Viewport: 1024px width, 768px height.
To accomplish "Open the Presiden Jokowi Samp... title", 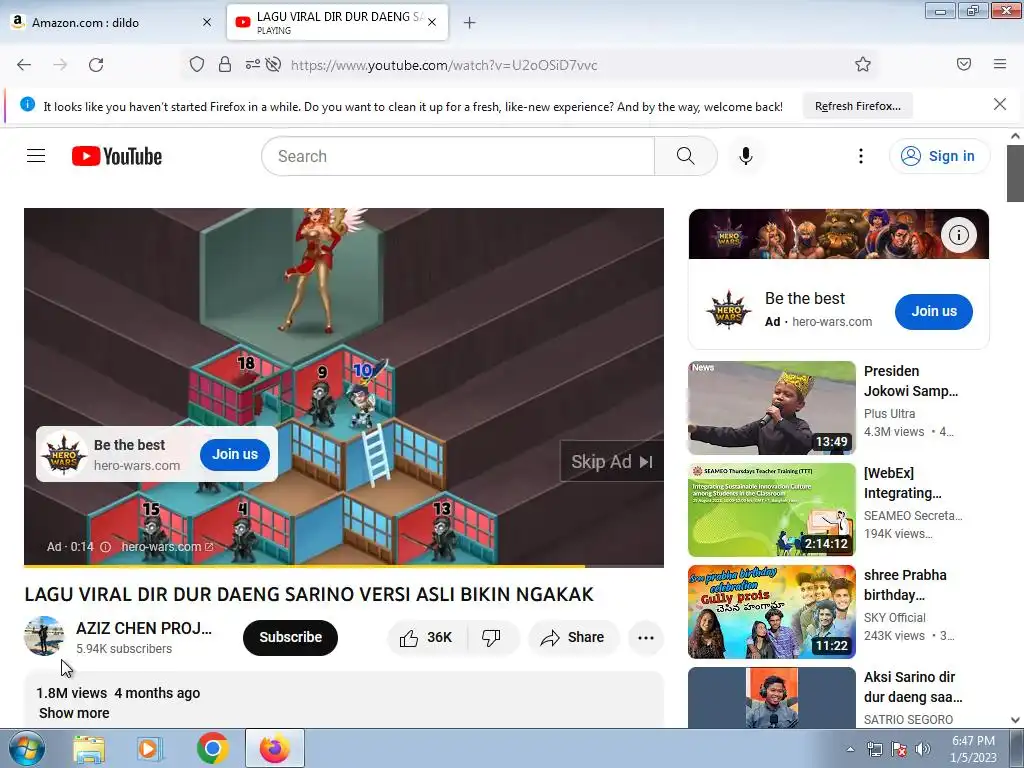I will tap(911, 381).
